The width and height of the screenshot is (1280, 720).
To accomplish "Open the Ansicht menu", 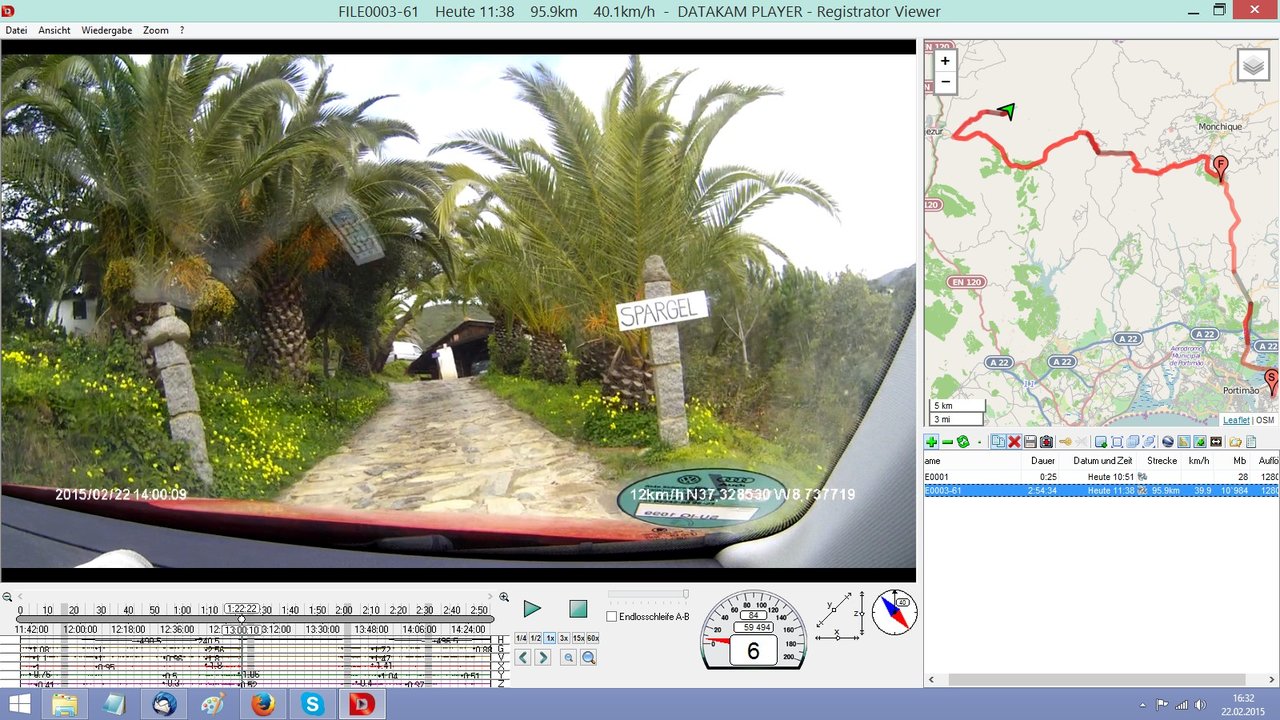I will click(54, 30).
